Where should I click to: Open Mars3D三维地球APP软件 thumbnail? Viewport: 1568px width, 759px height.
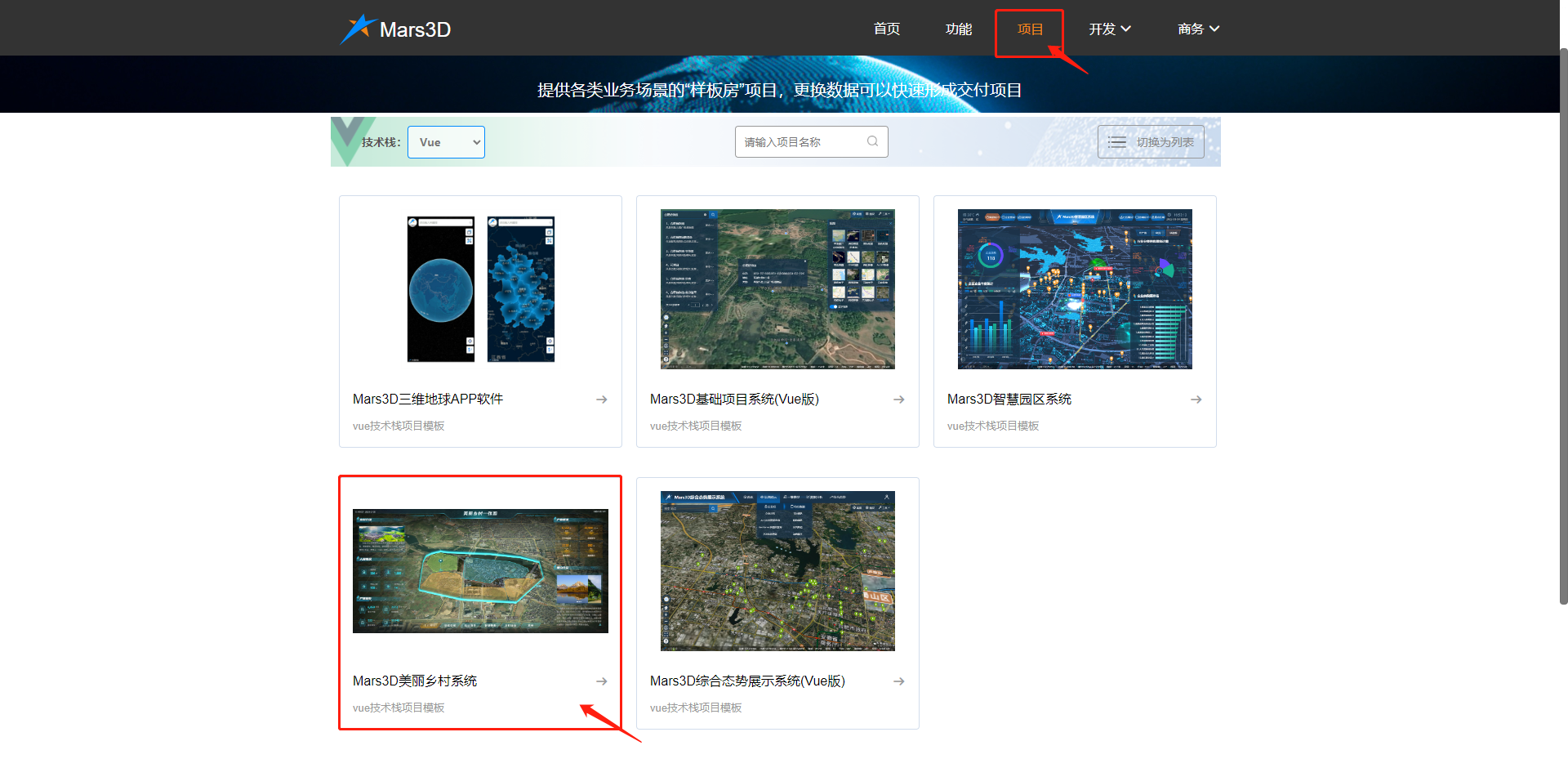coord(480,289)
